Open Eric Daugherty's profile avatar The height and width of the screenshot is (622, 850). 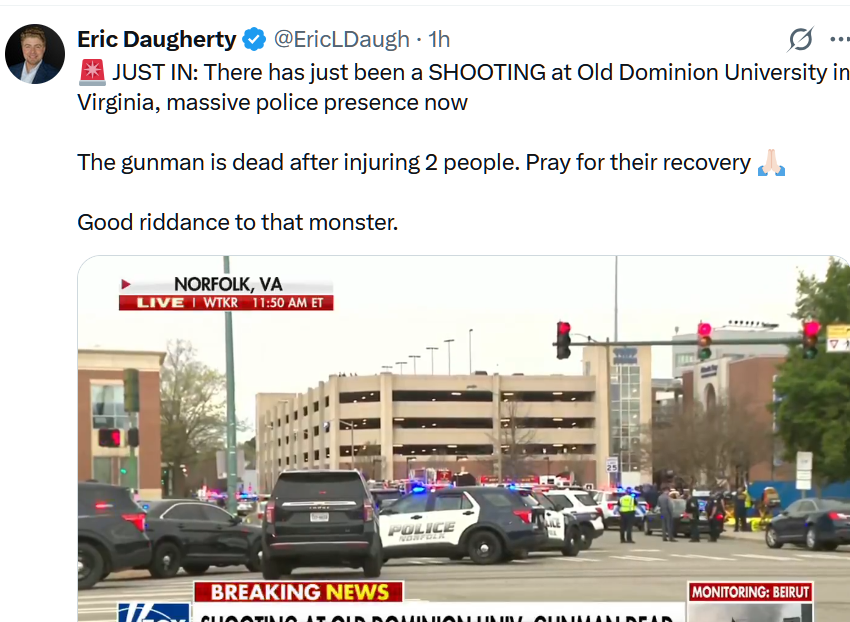[35, 54]
